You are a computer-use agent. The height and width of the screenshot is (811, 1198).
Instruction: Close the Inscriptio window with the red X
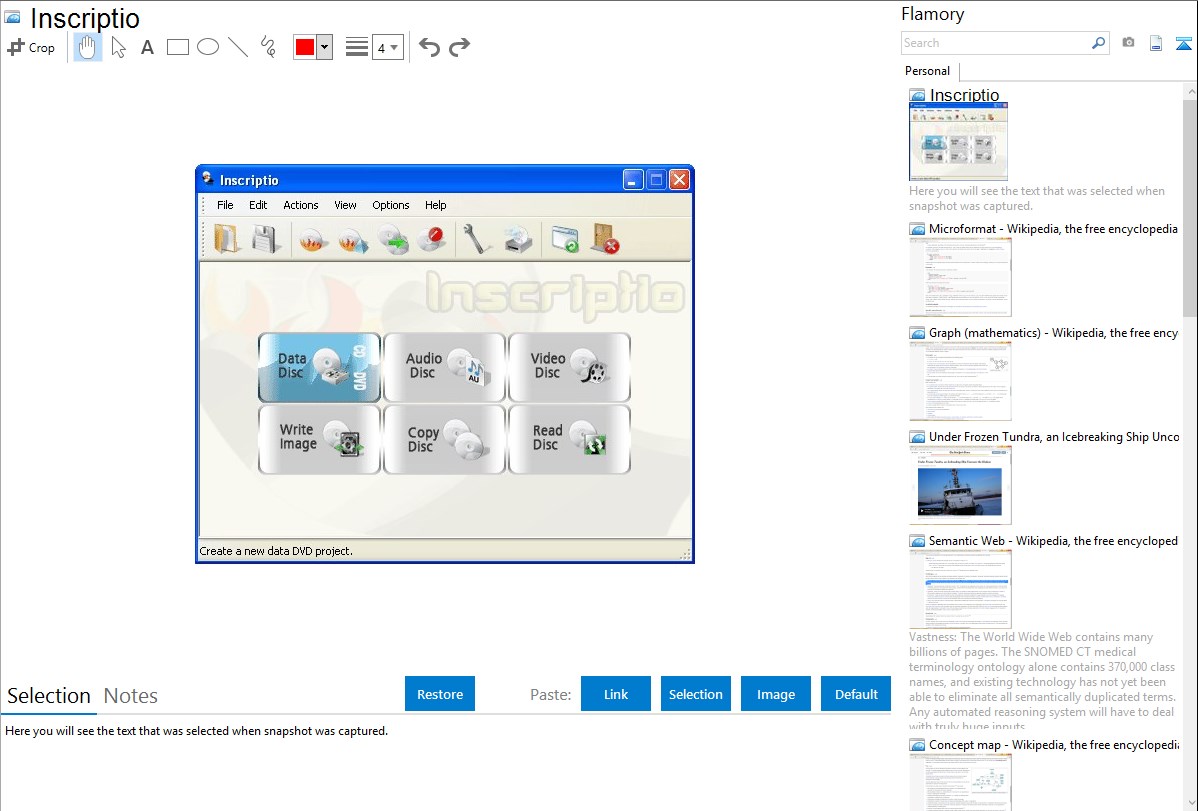point(679,180)
